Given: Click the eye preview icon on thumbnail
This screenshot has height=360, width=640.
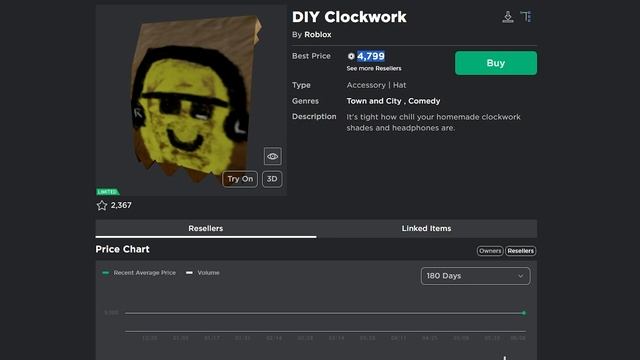Looking at the screenshot, I should [272, 156].
